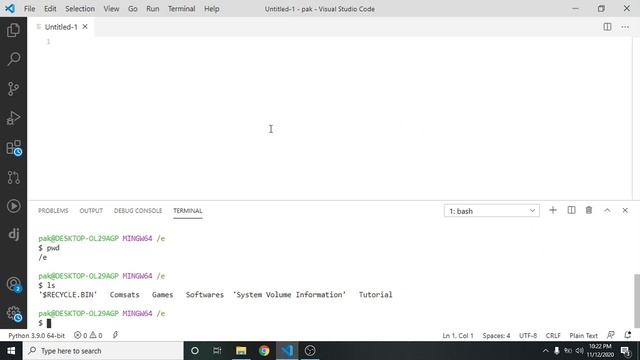
Task: Click 'Comsats' in the ls output
Action: point(124,295)
